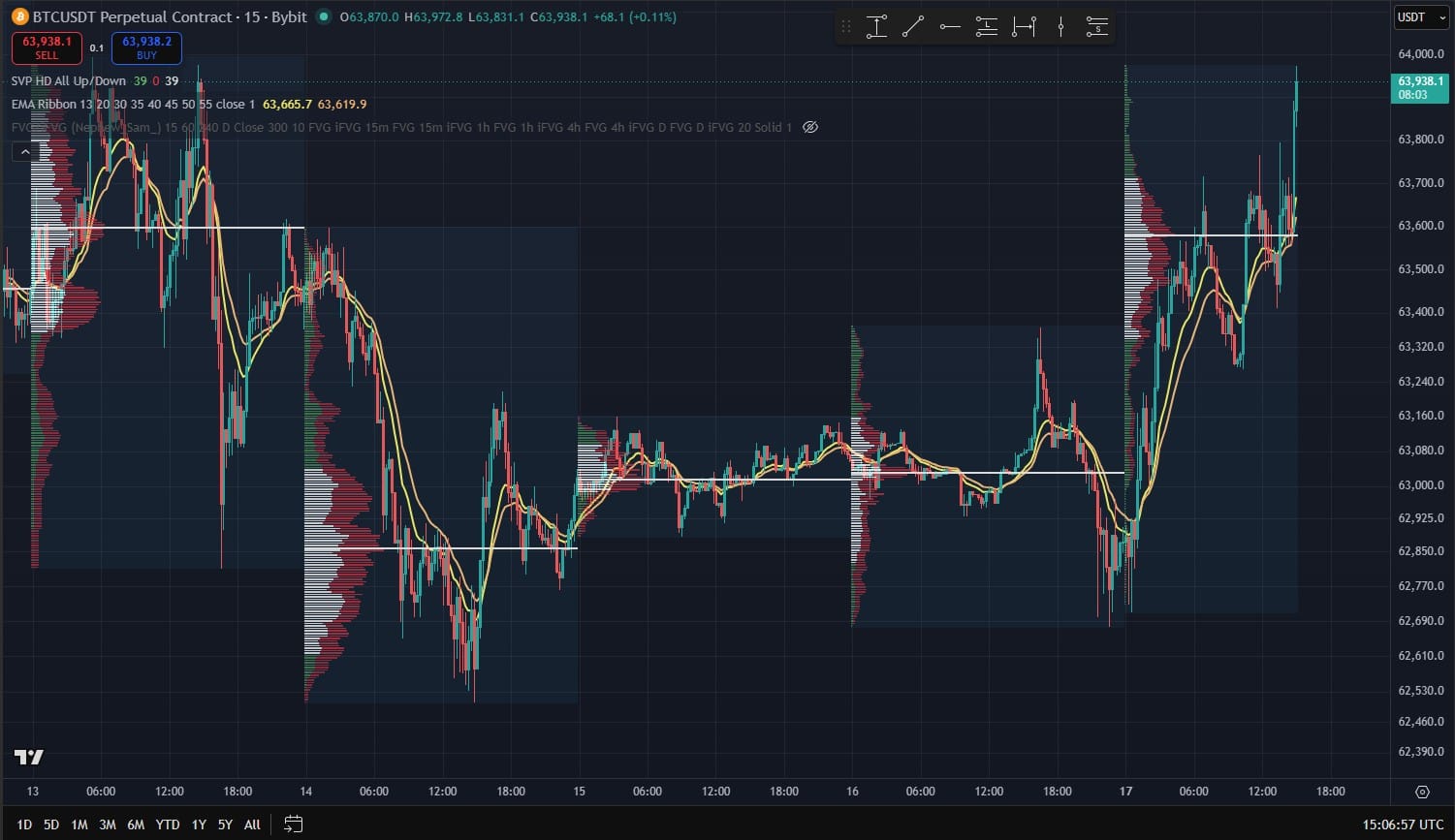Image resolution: width=1455 pixels, height=840 pixels.
Task: Collapse the indicator legend with arrow button
Action: (25, 151)
